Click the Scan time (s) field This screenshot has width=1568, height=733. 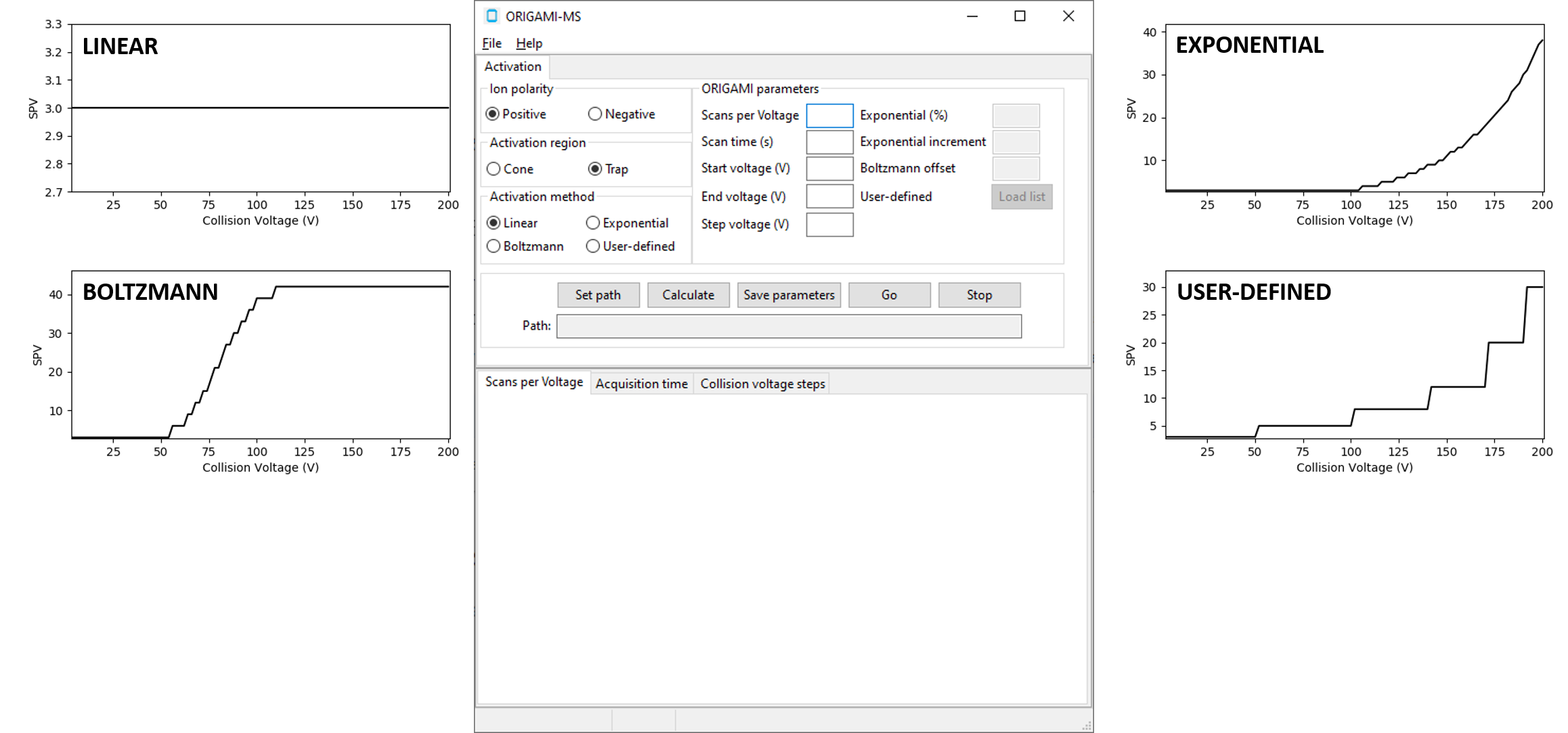coord(829,142)
